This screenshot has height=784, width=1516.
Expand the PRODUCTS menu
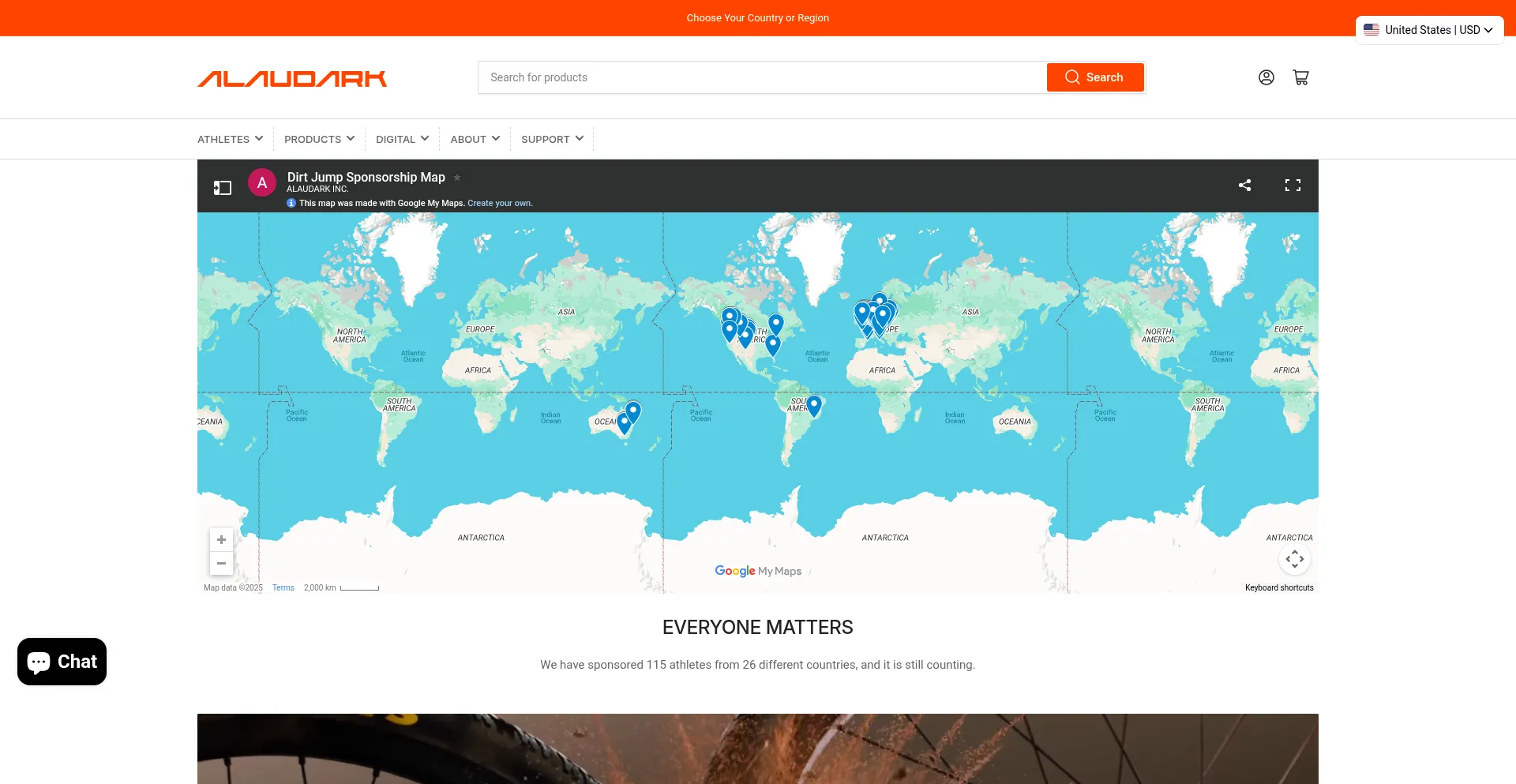point(319,139)
